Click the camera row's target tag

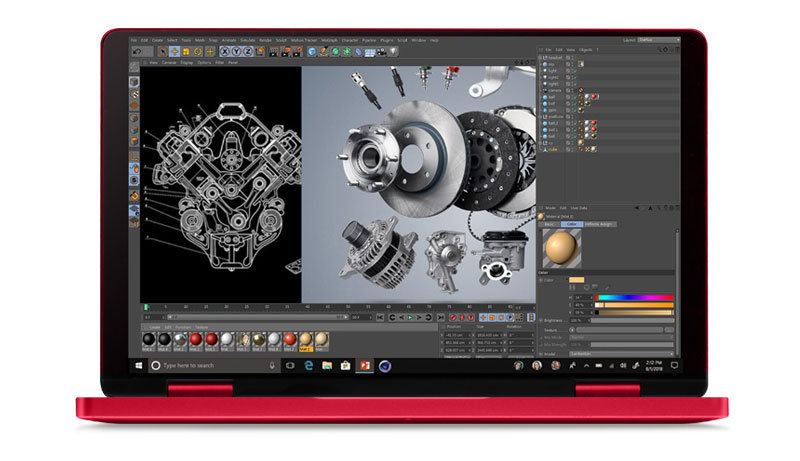tap(581, 90)
